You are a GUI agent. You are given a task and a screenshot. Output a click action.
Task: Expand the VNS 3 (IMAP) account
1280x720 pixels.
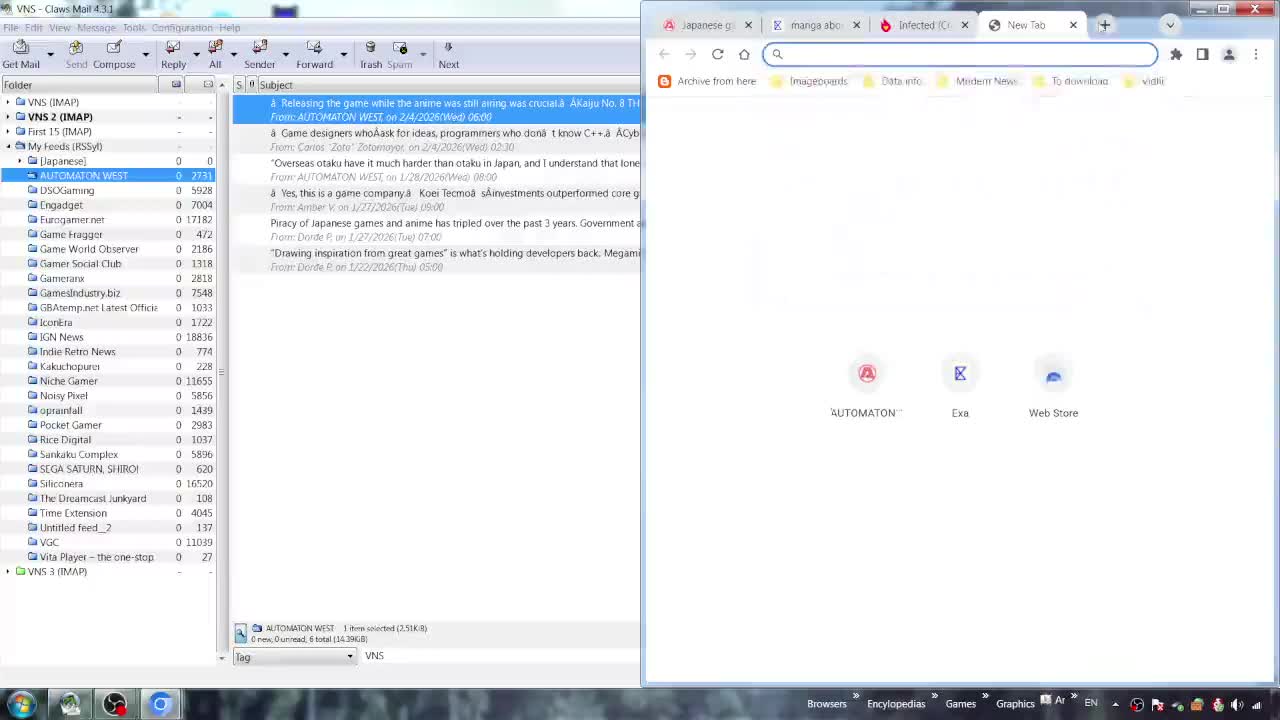click(x=8, y=572)
